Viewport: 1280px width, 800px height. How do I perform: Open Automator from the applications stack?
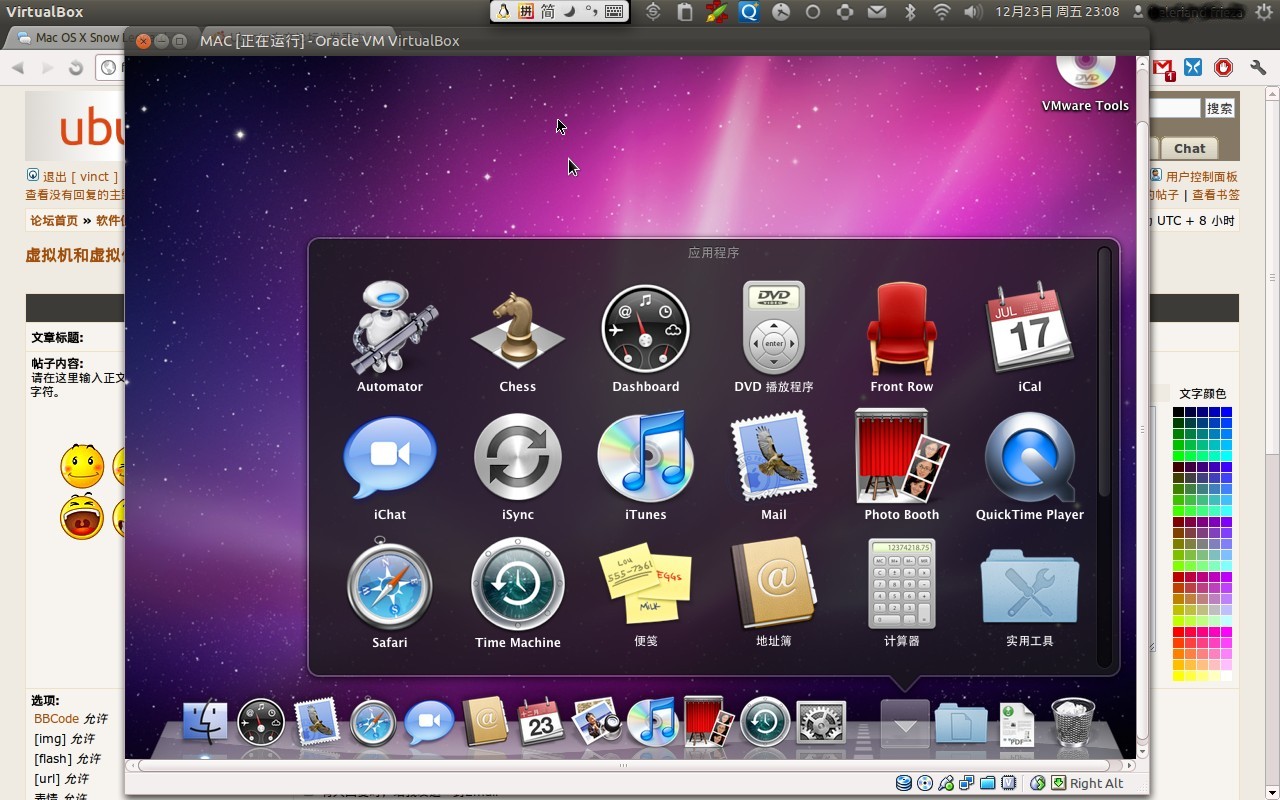tap(390, 328)
